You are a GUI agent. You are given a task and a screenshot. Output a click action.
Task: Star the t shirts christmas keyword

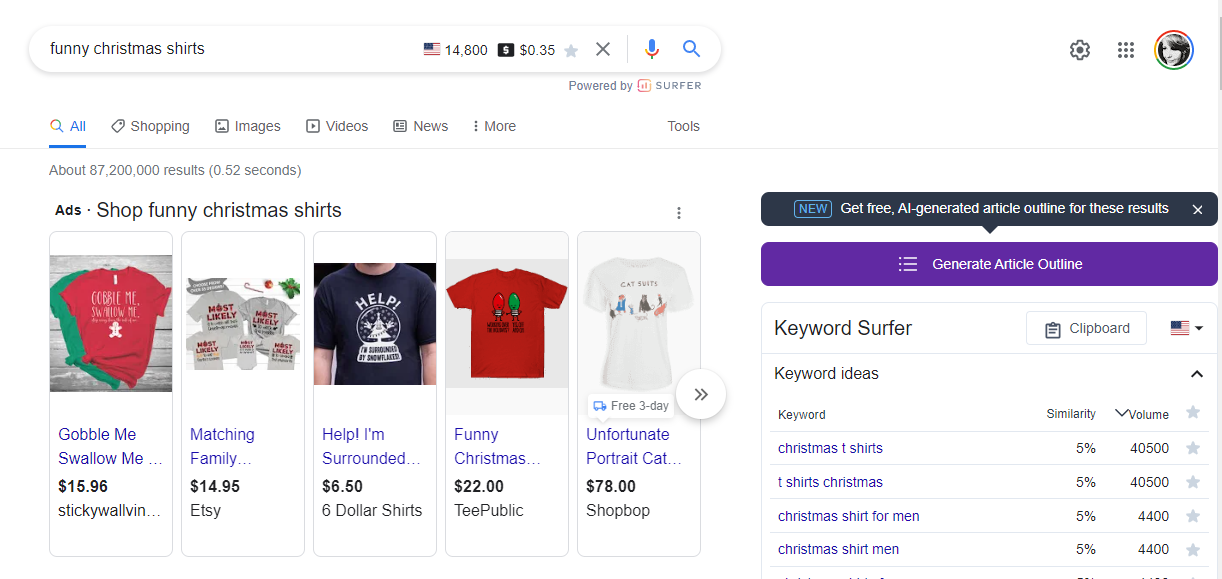[1192, 482]
